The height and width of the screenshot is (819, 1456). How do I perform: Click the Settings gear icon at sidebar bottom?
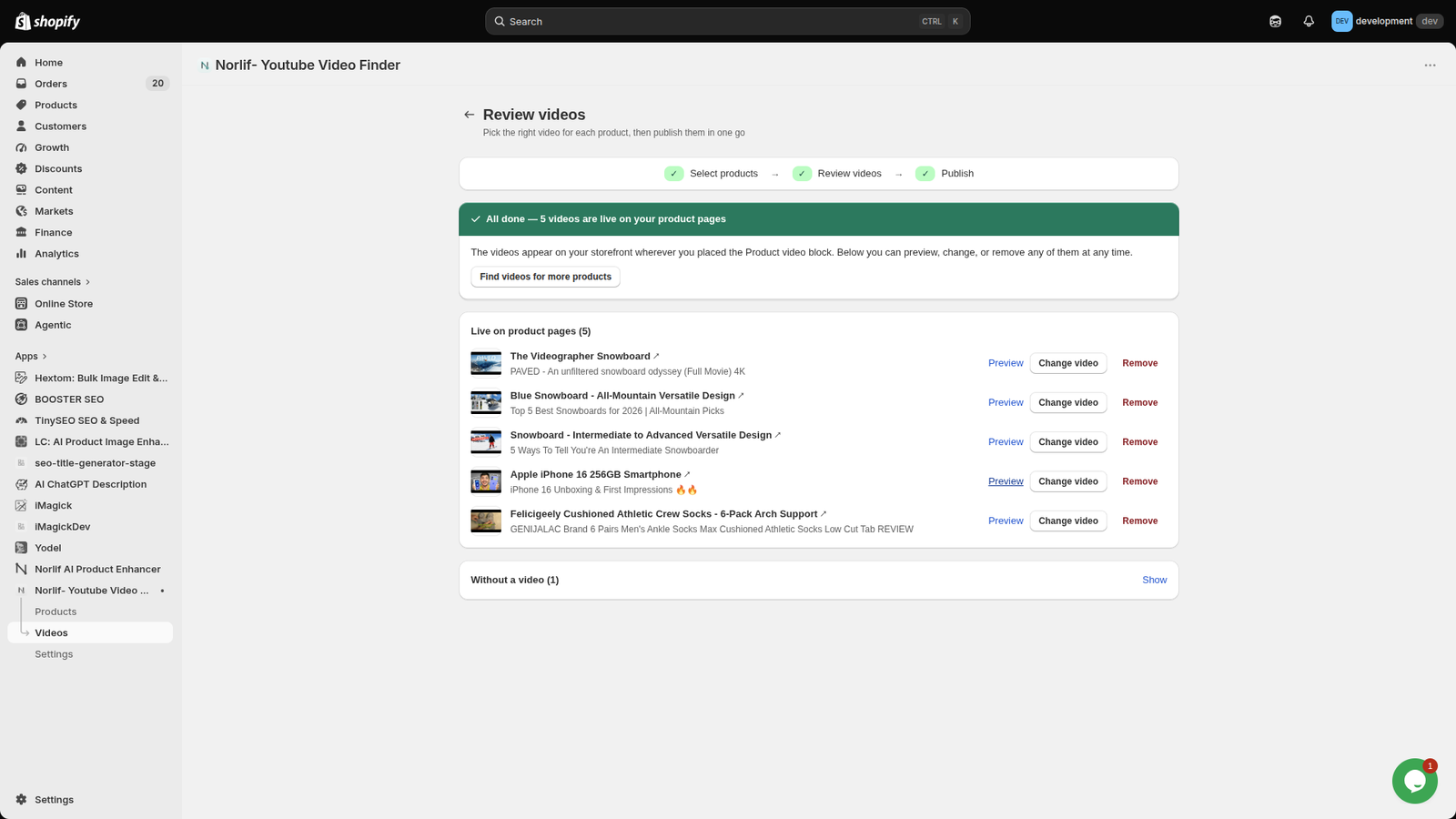pos(22,800)
